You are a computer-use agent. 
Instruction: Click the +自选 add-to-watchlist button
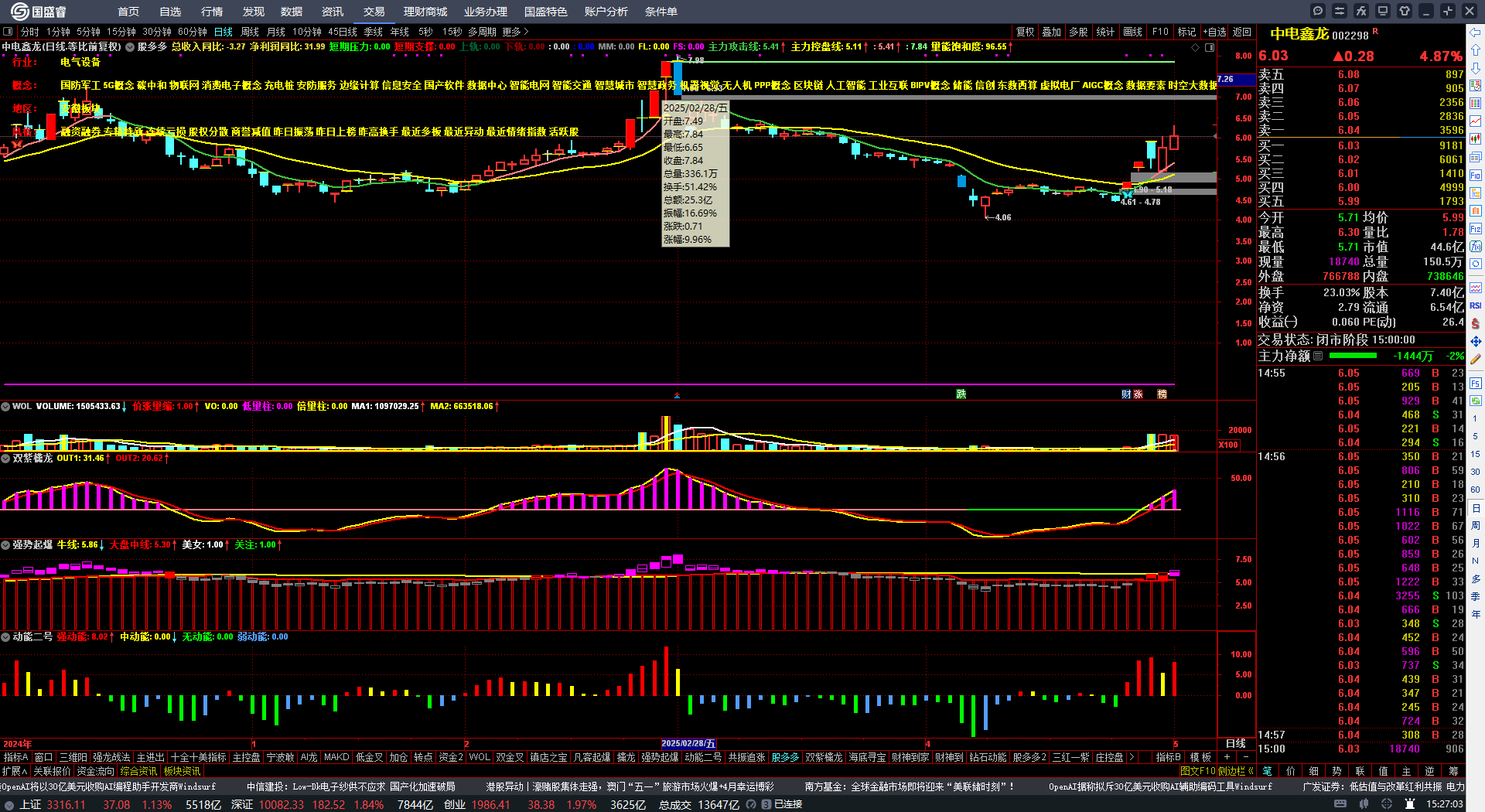click(x=1215, y=32)
